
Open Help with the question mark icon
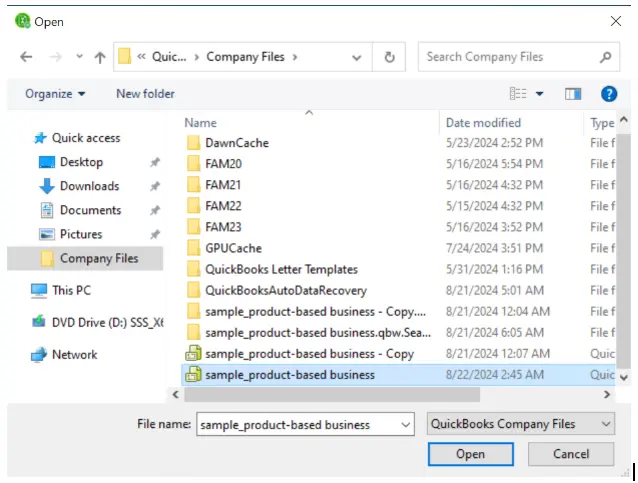[609, 94]
